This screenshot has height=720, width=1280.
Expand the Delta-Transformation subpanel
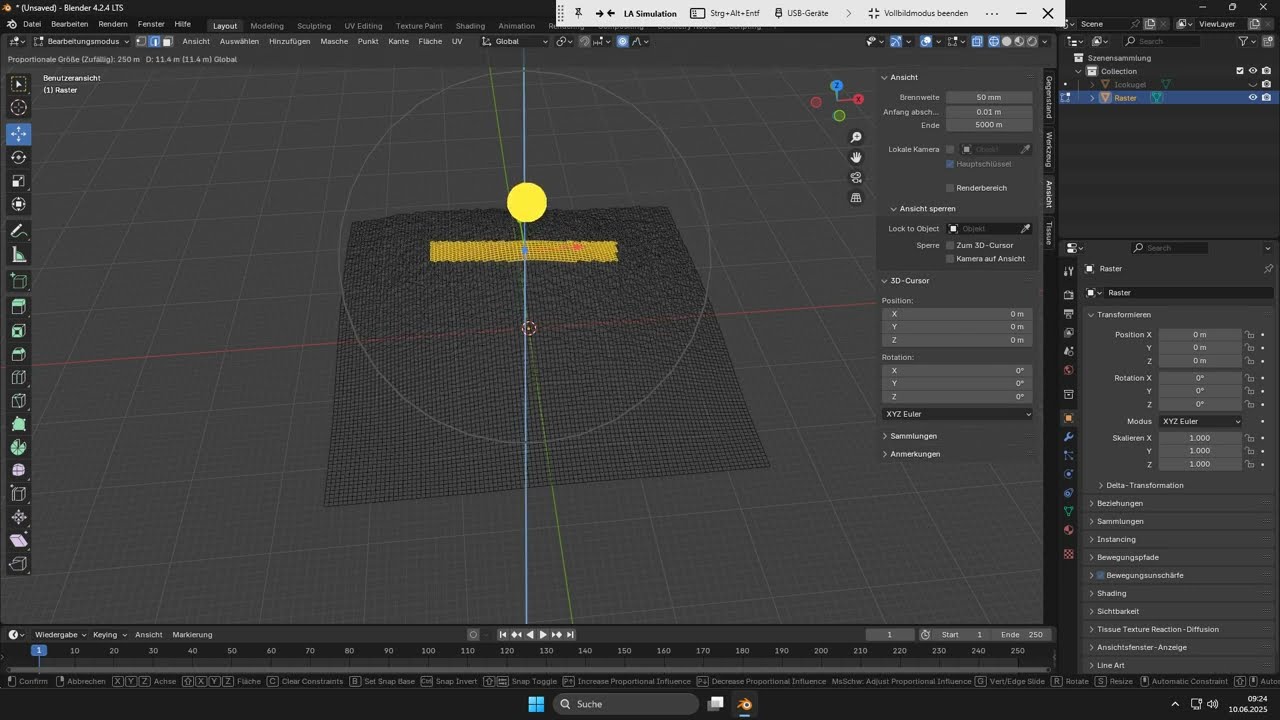click(1144, 485)
